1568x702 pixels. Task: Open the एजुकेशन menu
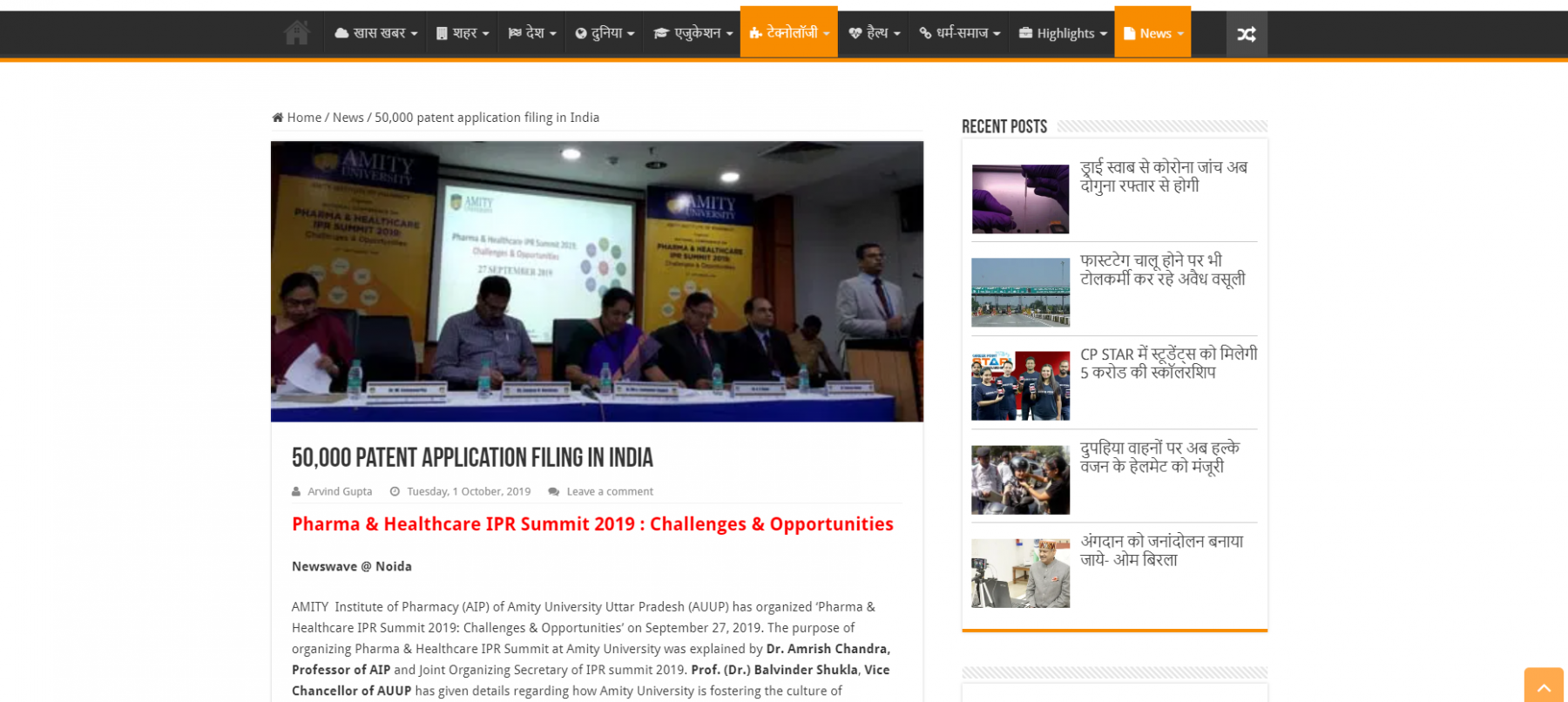[693, 33]
